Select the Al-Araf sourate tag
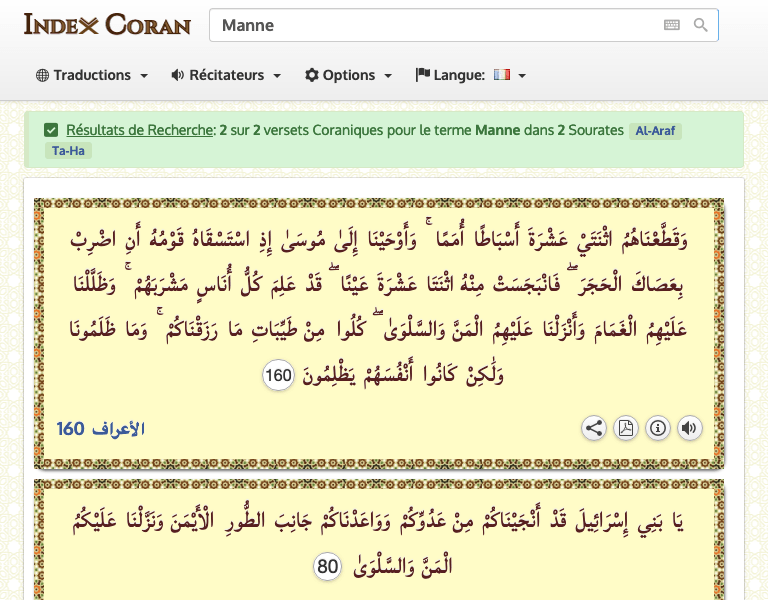Viewport: 768px width, 600px height. tap(656, 131)
